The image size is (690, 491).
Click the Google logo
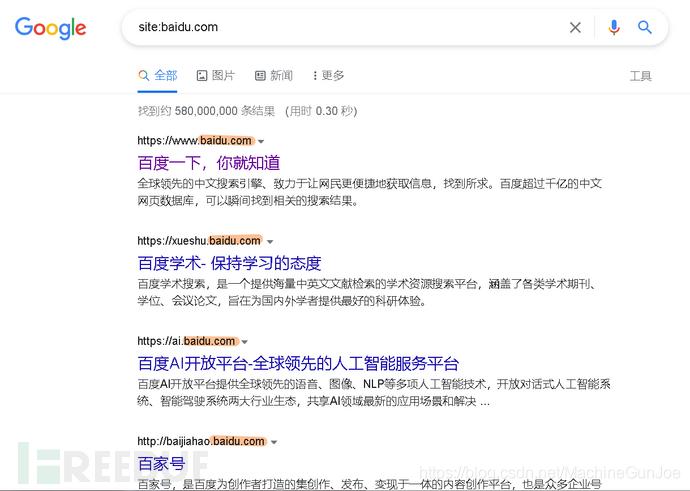point(51,28)
